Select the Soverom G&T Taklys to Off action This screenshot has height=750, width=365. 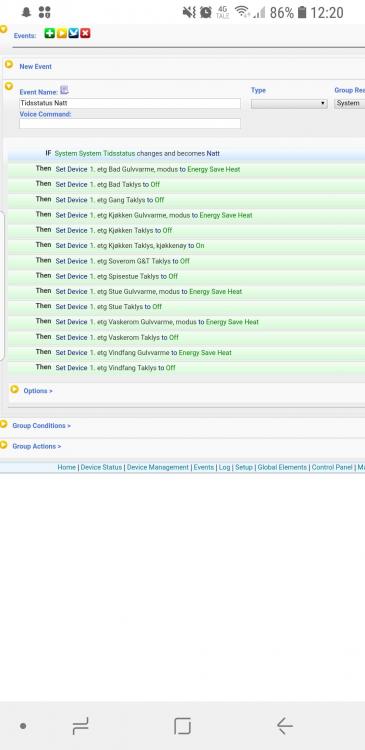(186, 261)
